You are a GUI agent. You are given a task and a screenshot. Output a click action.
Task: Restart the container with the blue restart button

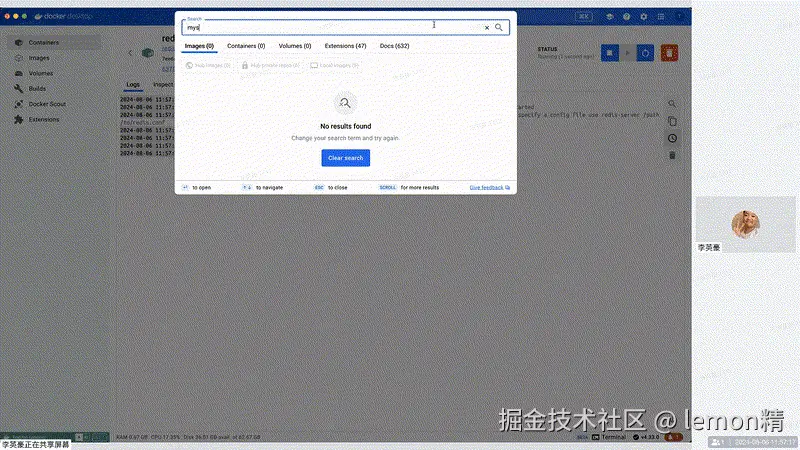pyautogui.click(x=645, y=53)
